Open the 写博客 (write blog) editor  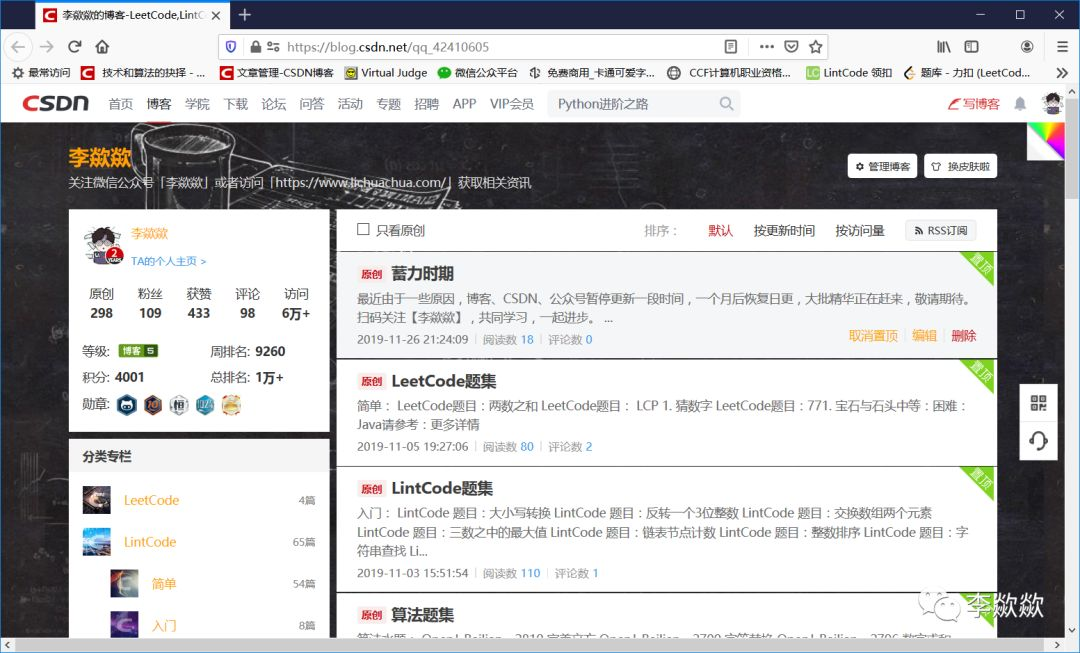(x=973, y=103)
